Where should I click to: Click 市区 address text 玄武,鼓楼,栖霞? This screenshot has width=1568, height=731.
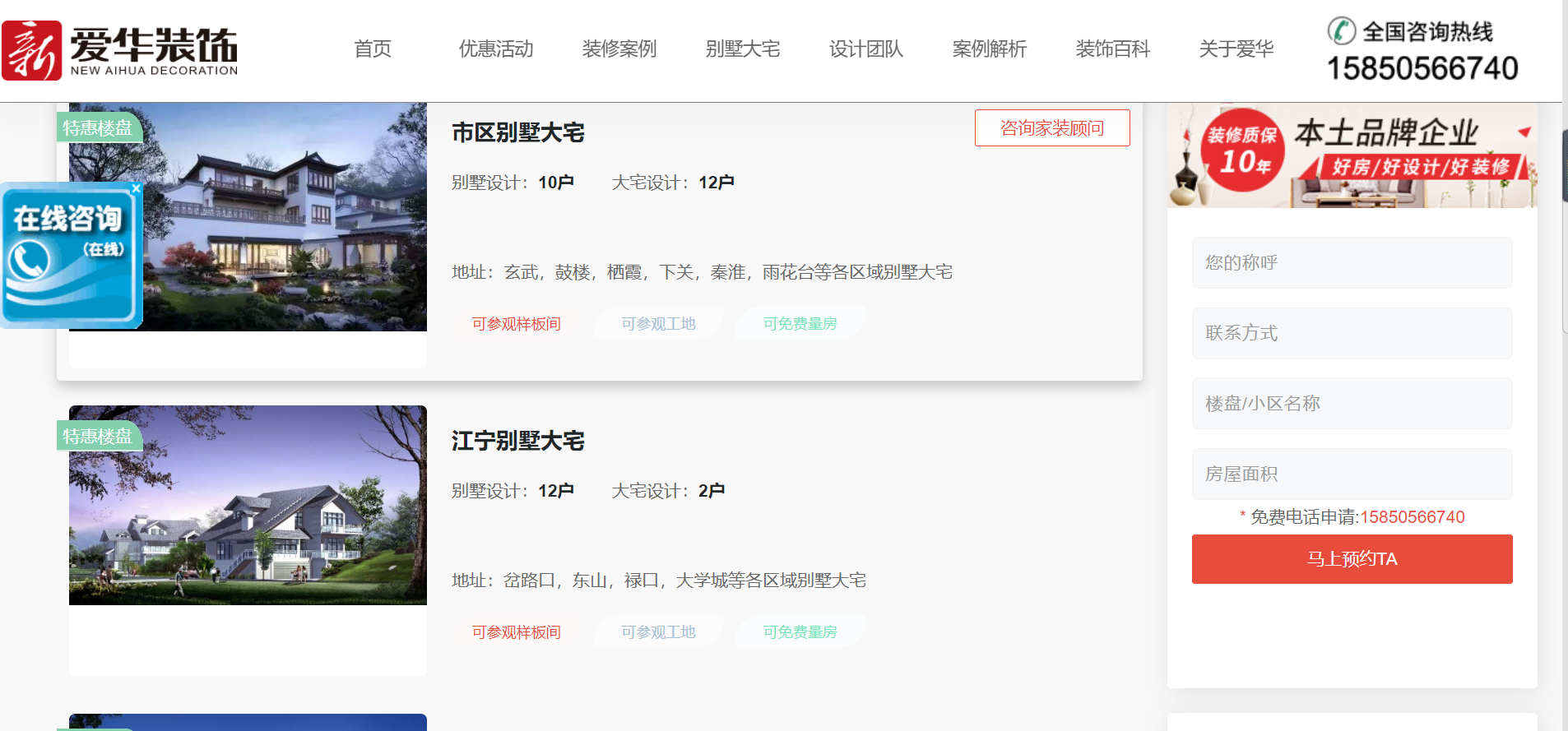pos(703,272)
